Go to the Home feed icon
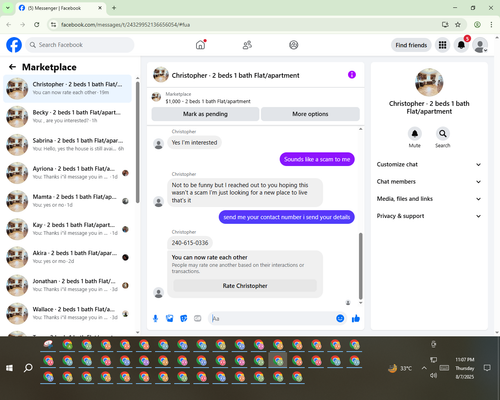The width and height of the screenshot is (500, 400). 200,45
